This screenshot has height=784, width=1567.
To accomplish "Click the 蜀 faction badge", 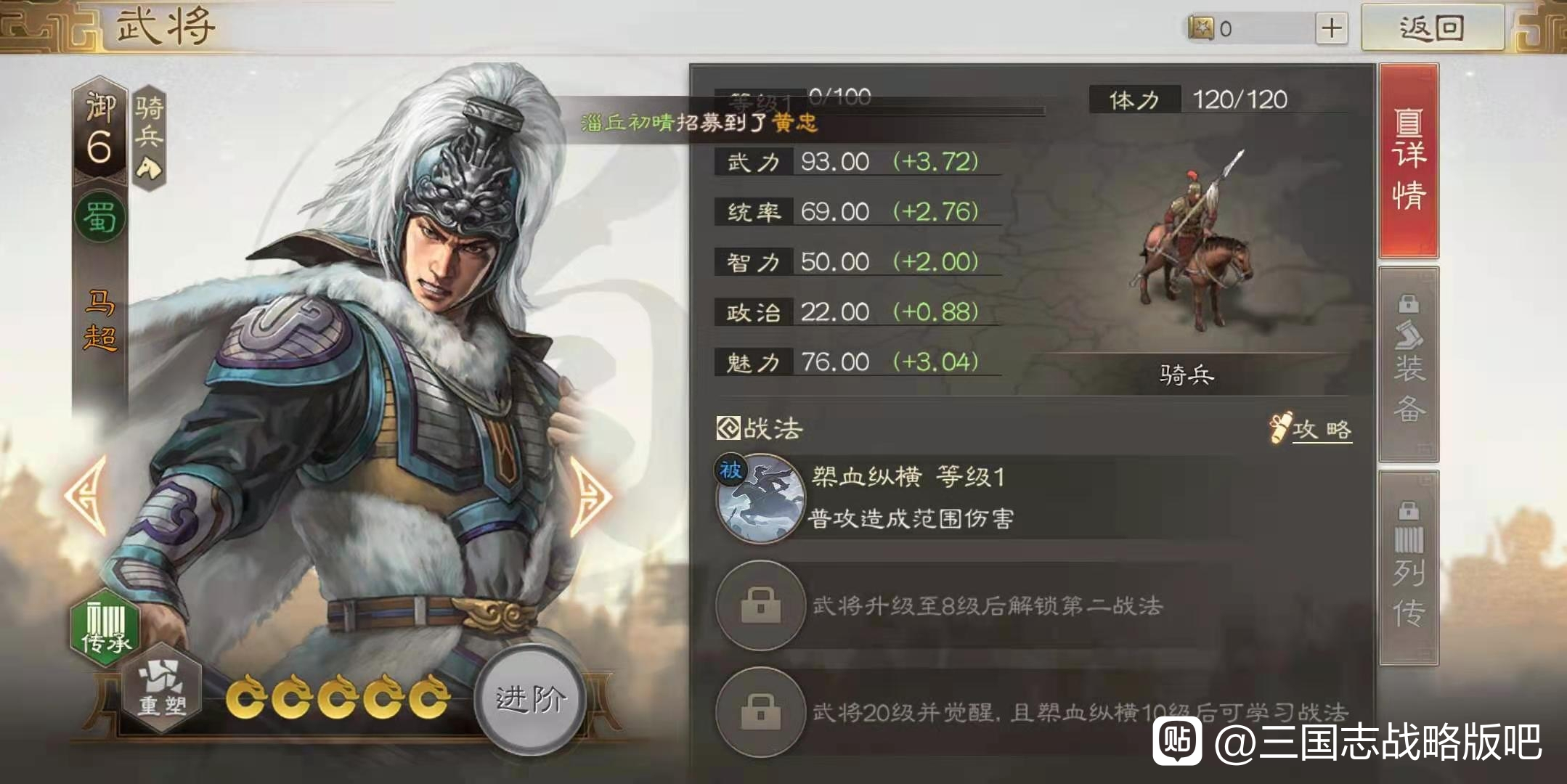I will pyautogui.click(x=100, y=217).
